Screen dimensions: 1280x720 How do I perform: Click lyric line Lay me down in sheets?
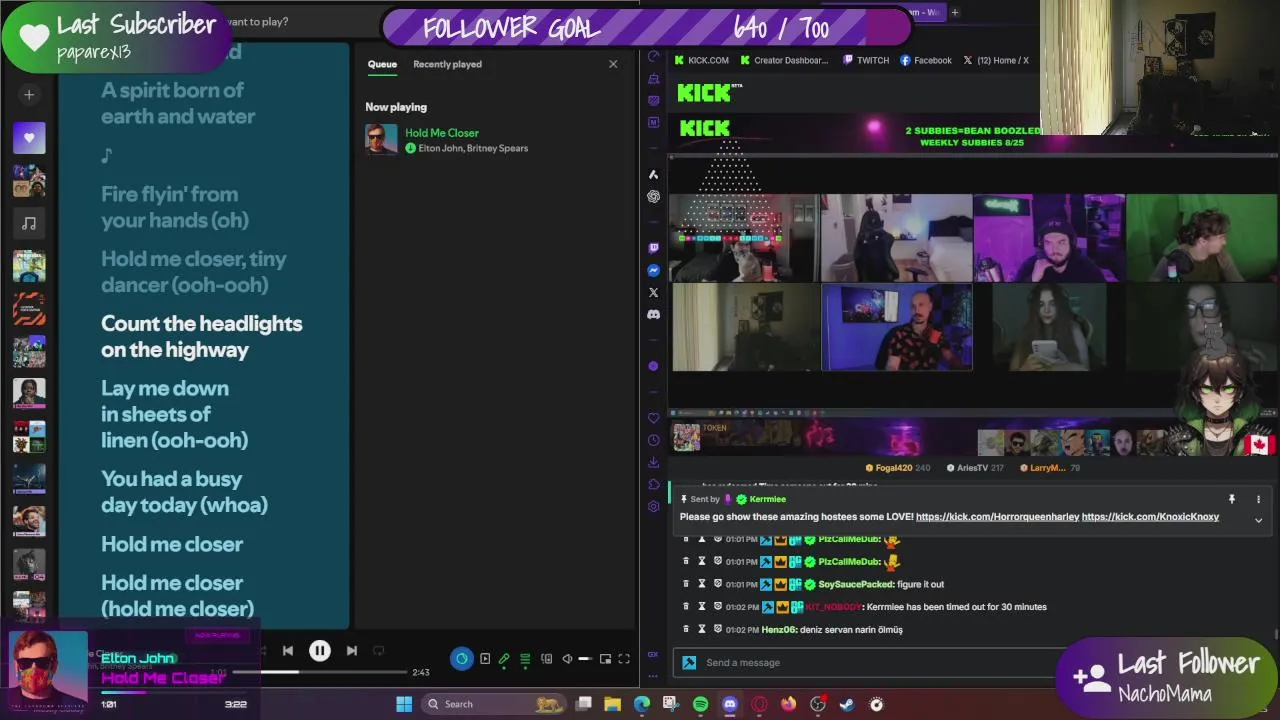175,414
